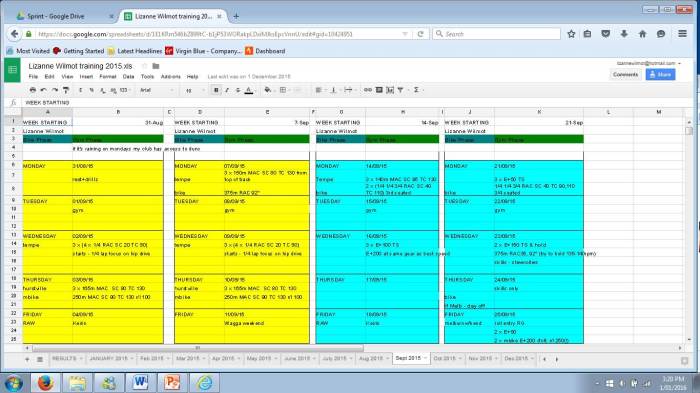Select the Paint format tool
Image resolution: width=700 pixels, height=393 pixels.
(66, 90)
